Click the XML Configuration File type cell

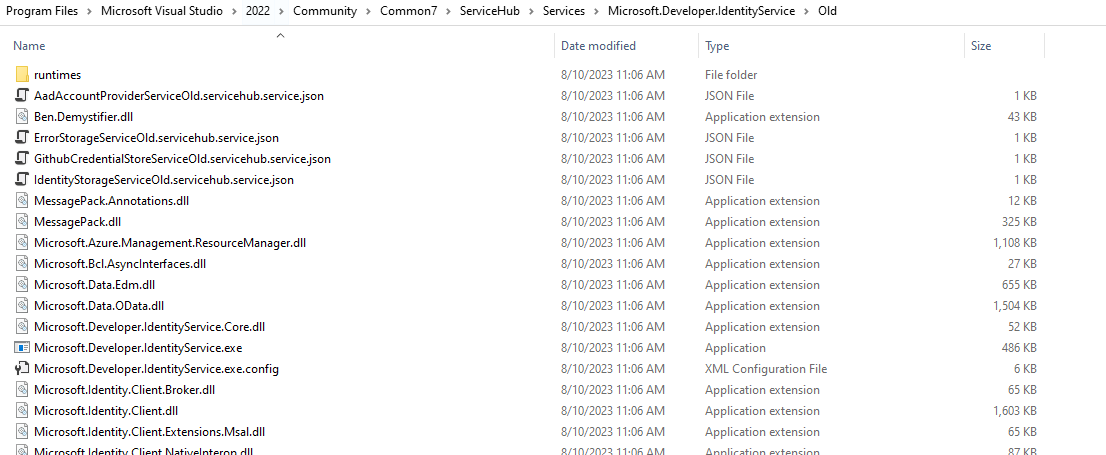click(766, 369)
